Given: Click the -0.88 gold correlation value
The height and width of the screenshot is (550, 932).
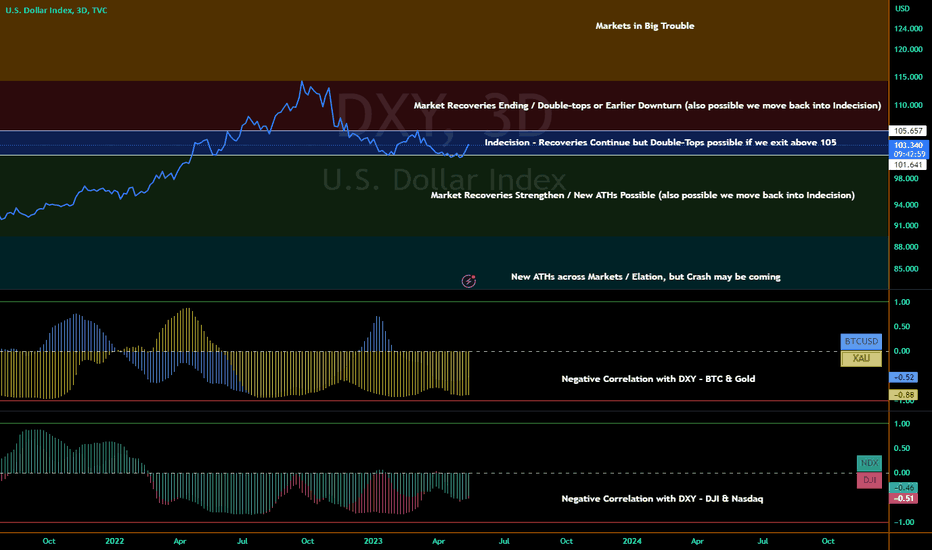Looking at the screenshot, I should (x=903, y=395).
